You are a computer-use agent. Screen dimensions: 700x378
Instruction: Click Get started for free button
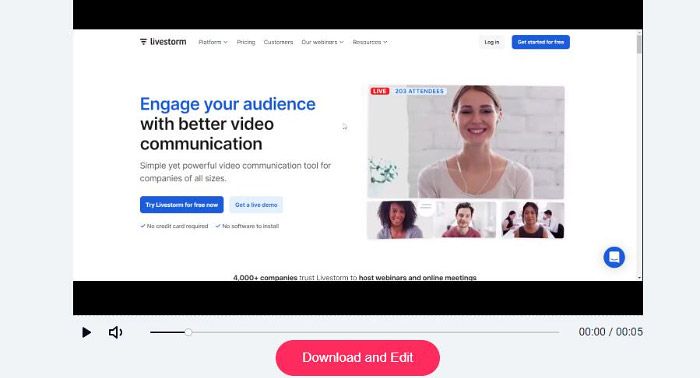(x=541, y=42)
